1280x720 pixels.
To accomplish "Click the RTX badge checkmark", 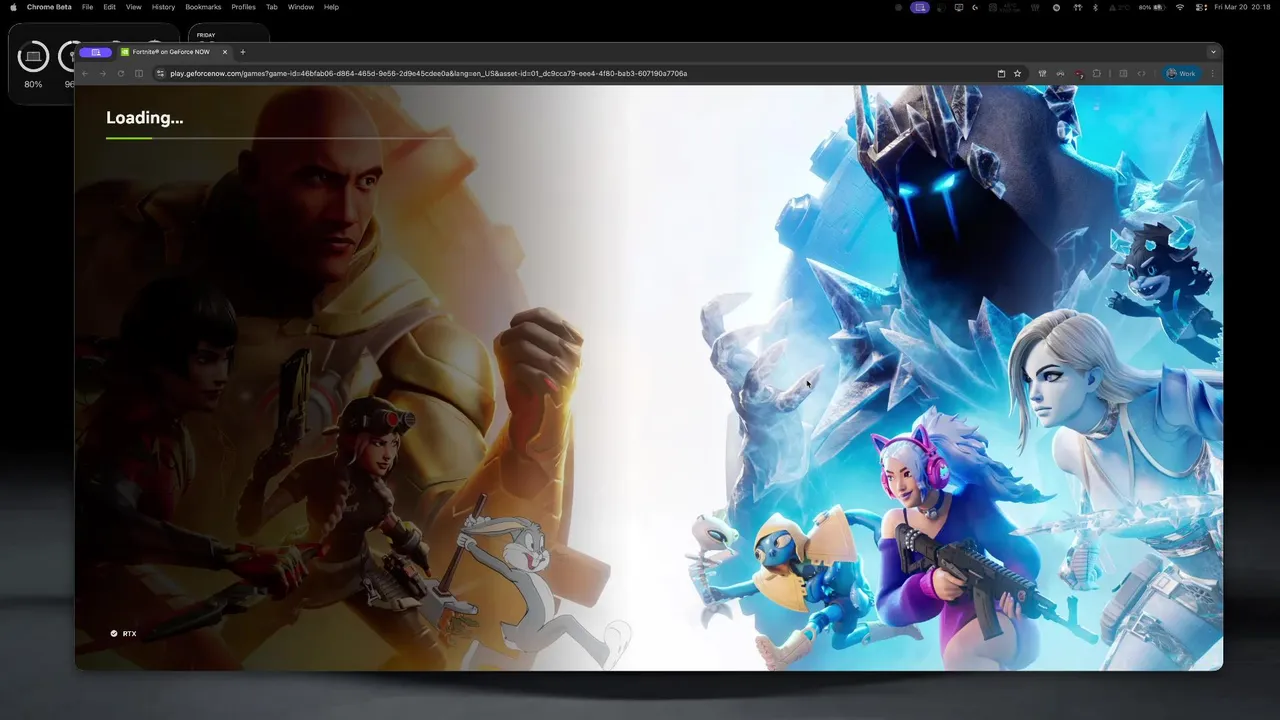I will (114, 633).
